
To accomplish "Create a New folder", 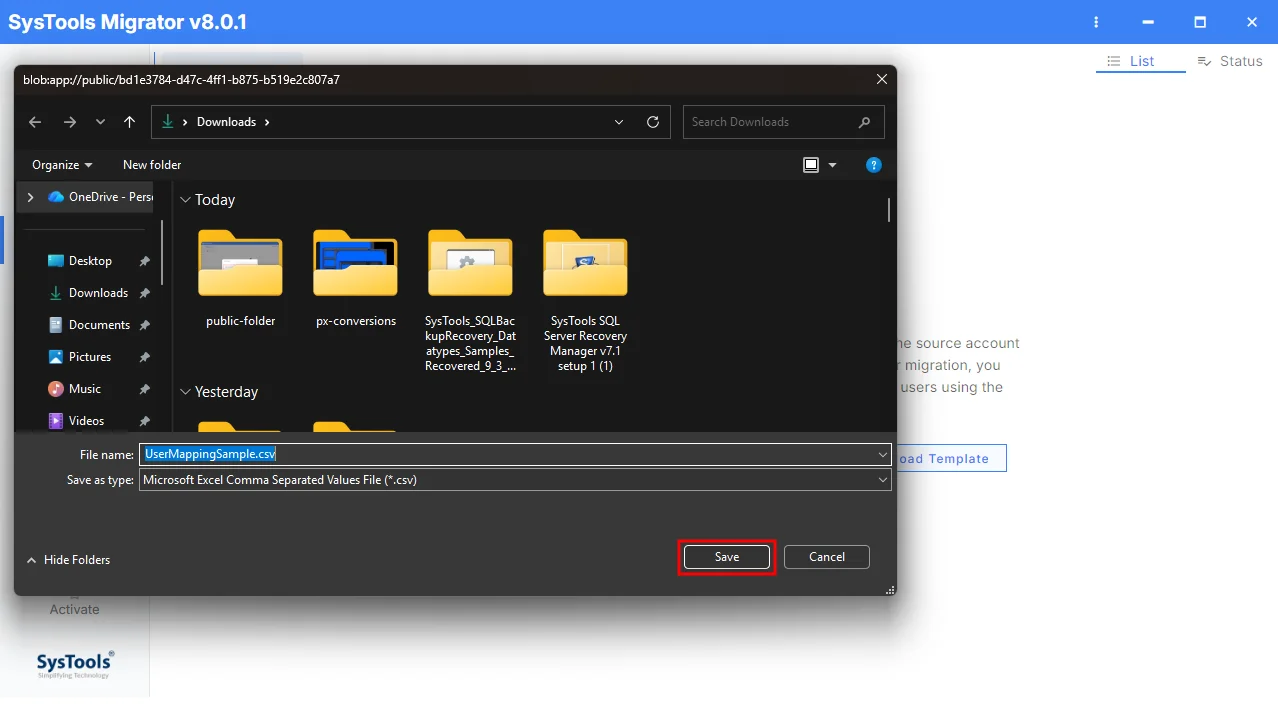I will pos(152,165).
